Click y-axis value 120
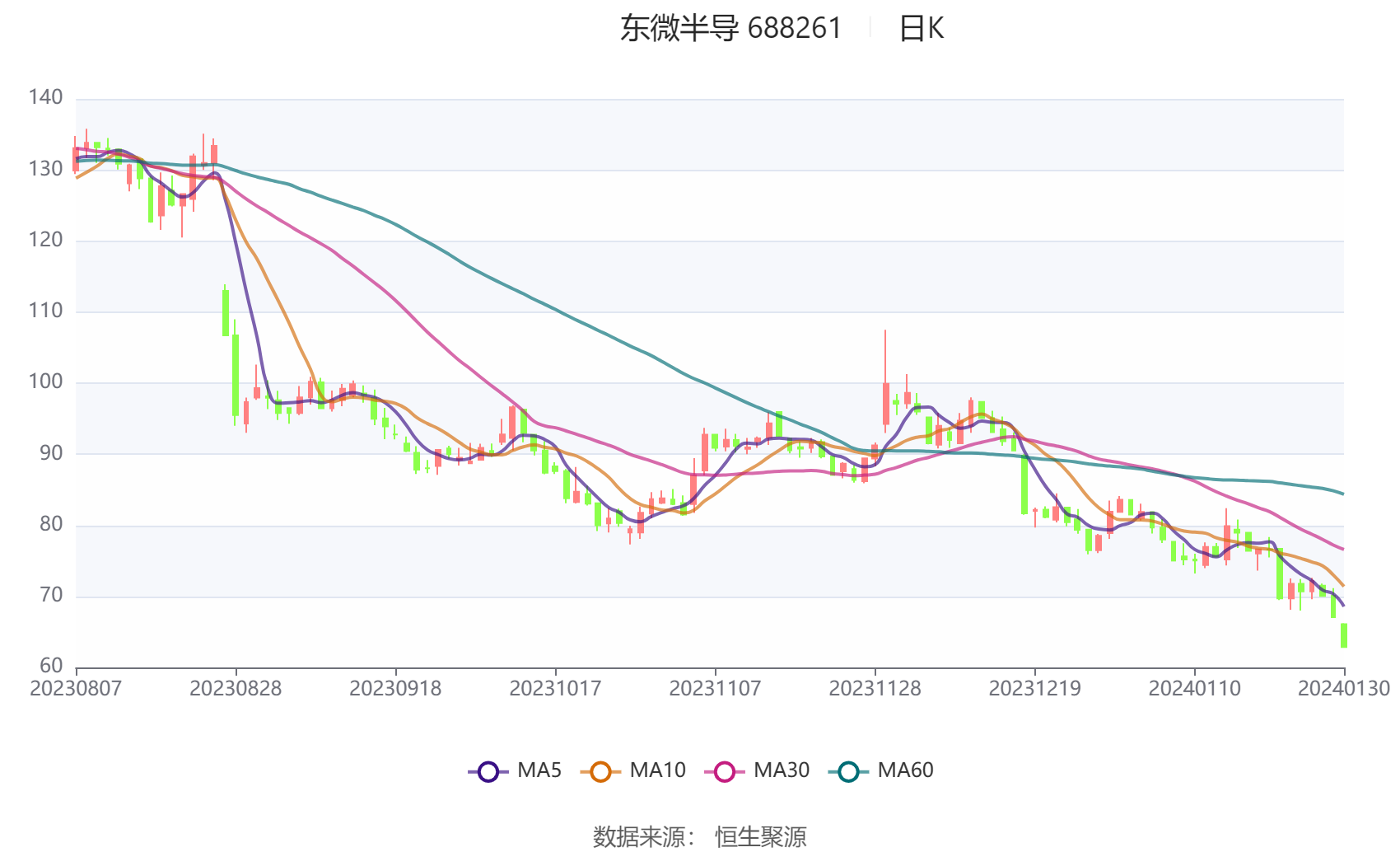This screenshot has width=1400, height=852. point(45,240)
